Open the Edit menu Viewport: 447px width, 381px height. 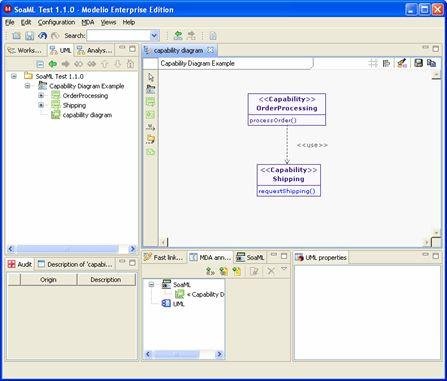pyautogui.click(x=26, y=22)
